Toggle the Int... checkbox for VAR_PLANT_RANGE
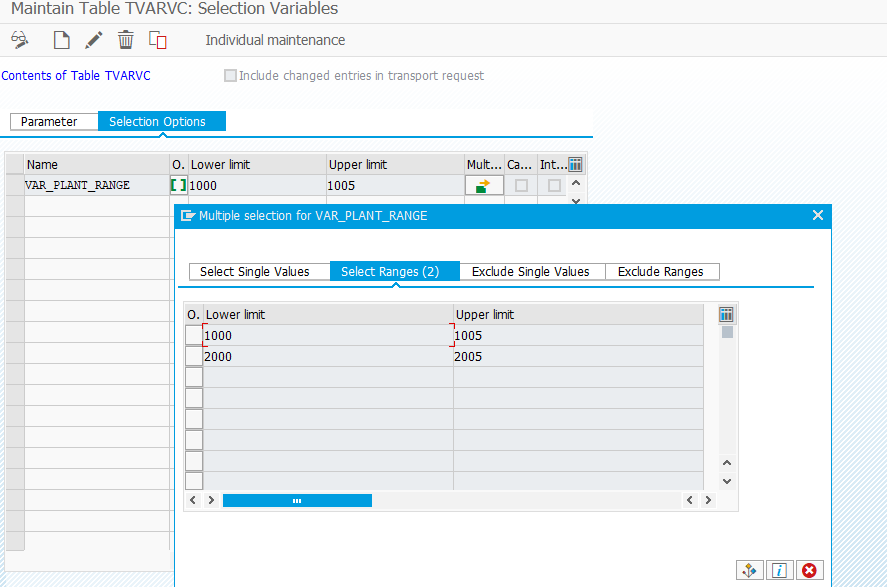The width and height of the screenshot is (887, 587). (x=553, y=184)
